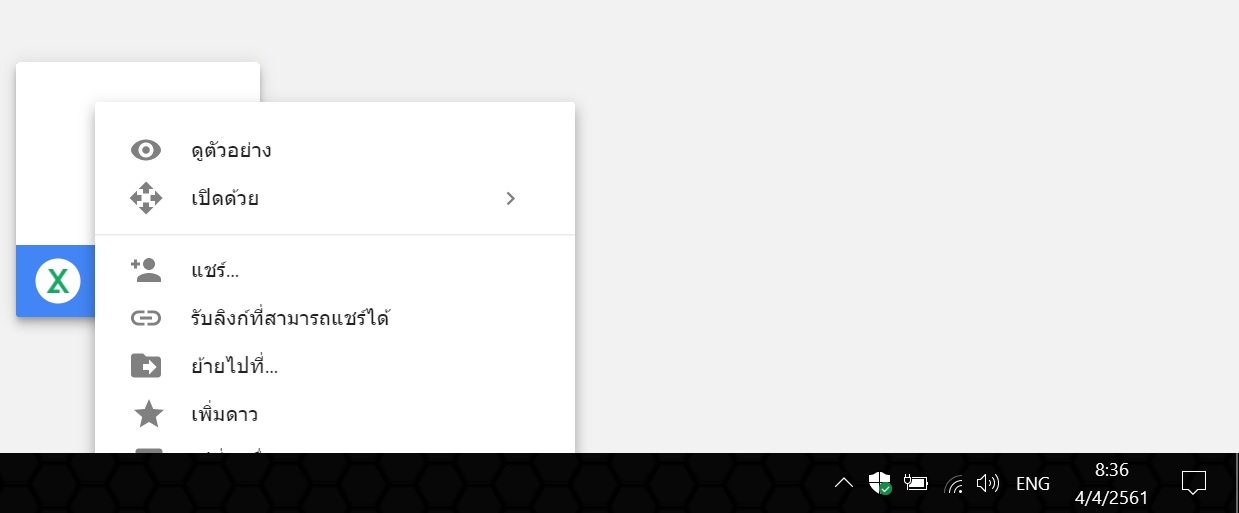This screenshot has width=1239, height=513.
Task: Open the ENG input language selector
Action: point(1033,484)
